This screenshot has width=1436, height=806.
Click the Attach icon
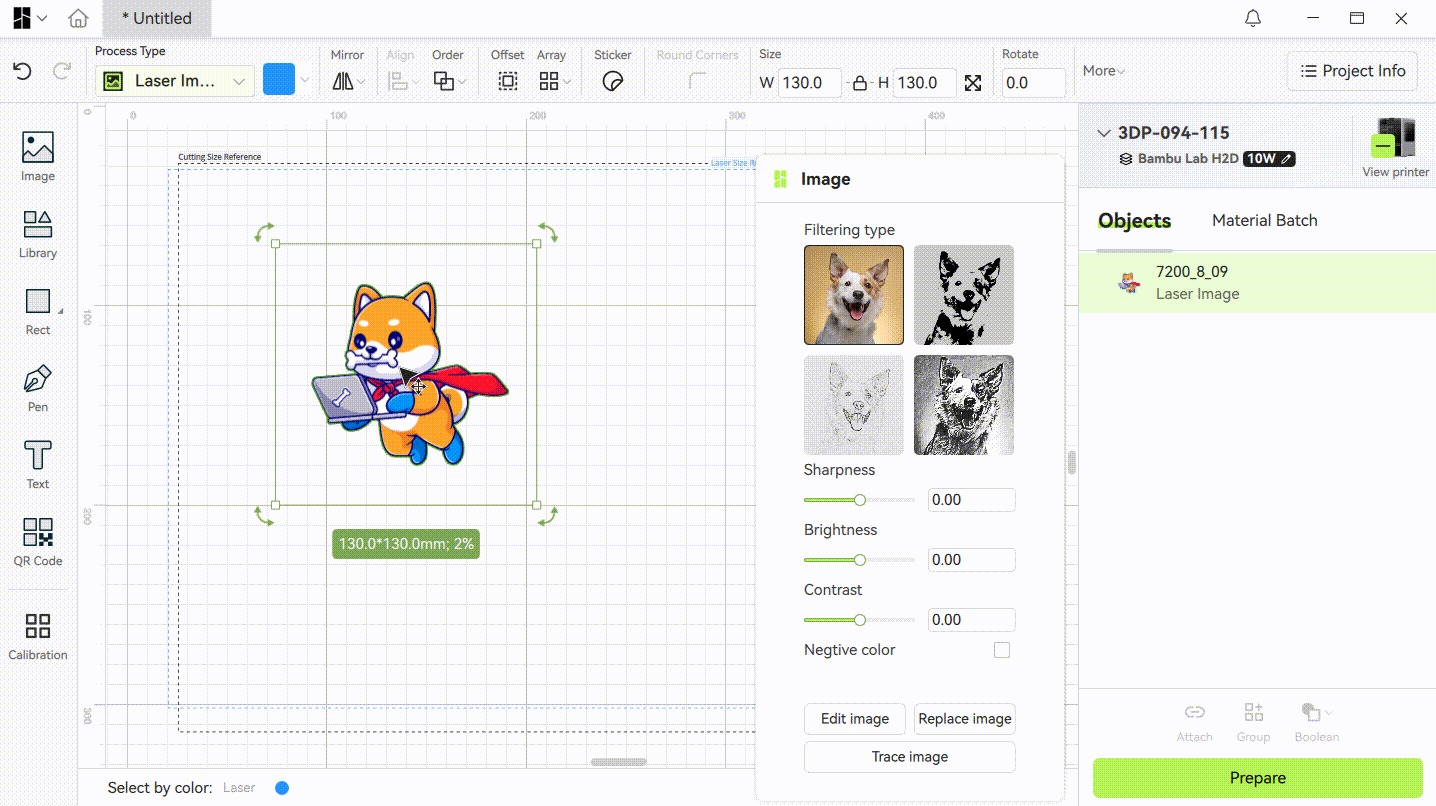click(x=1194, y=712)
